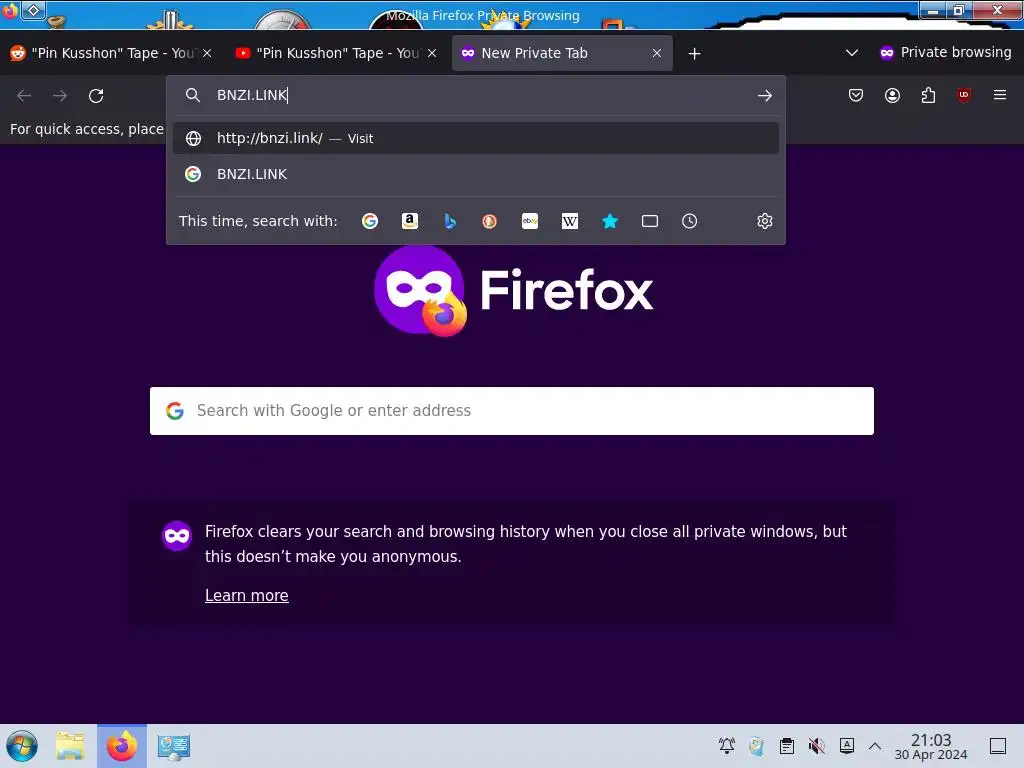
Task: Open the Firefox hamburger menu
Action: pos(1000,95)
